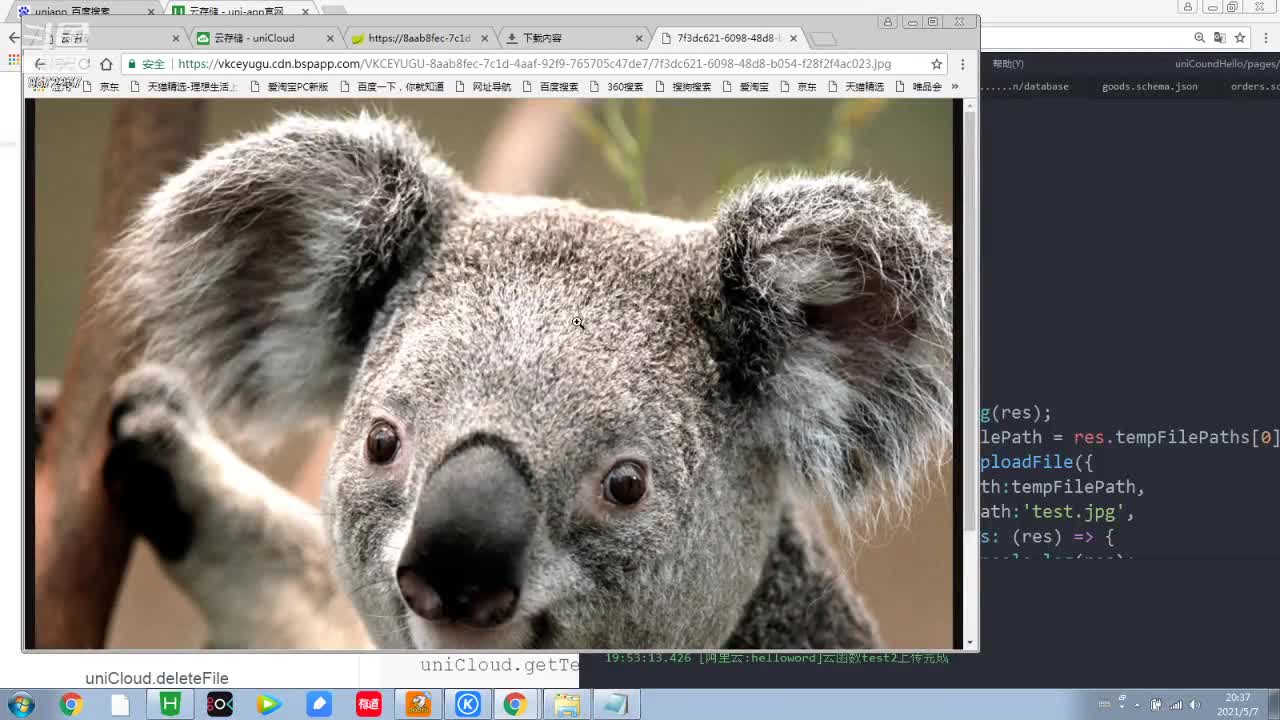
Task: Click the scroll-down arrow of image page
Action: click(970, 643)
